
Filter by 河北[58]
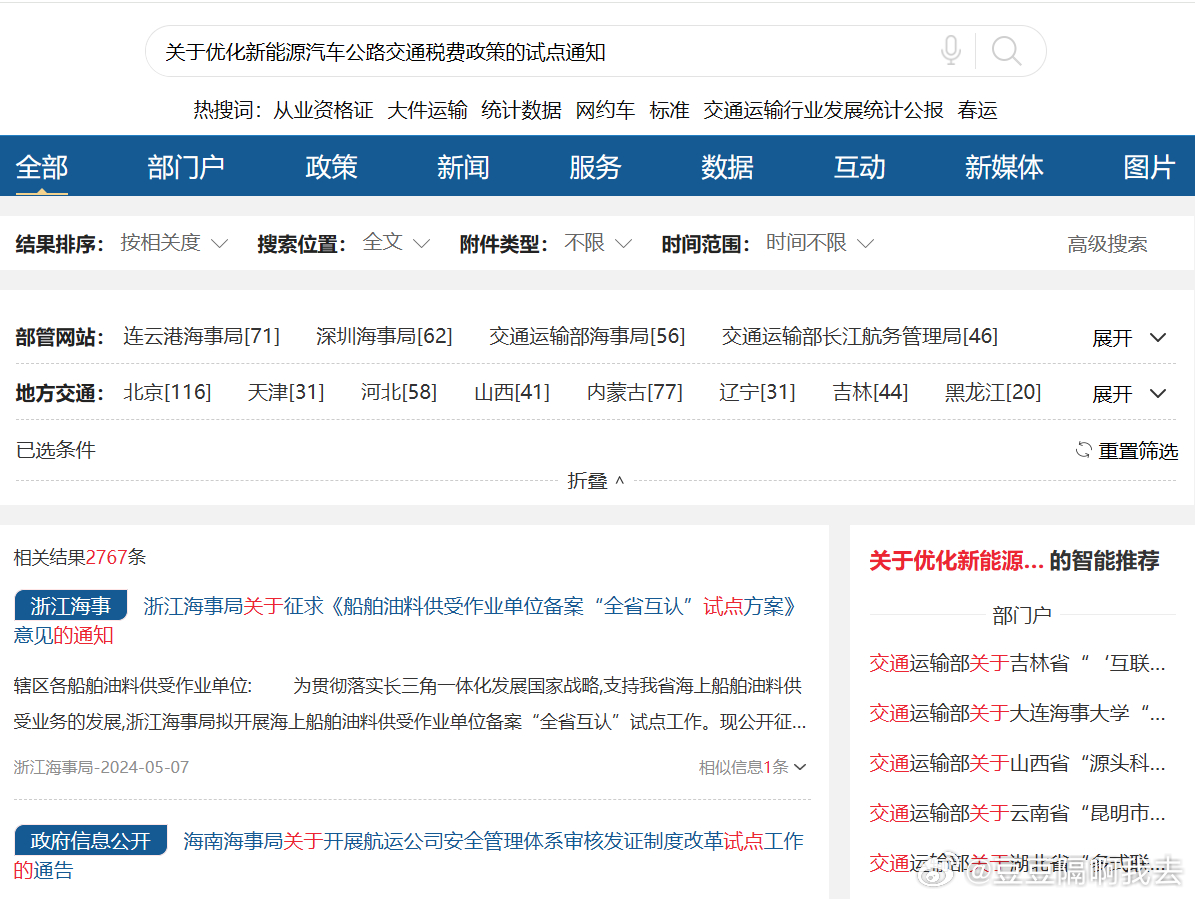click(x=399, y=392)
